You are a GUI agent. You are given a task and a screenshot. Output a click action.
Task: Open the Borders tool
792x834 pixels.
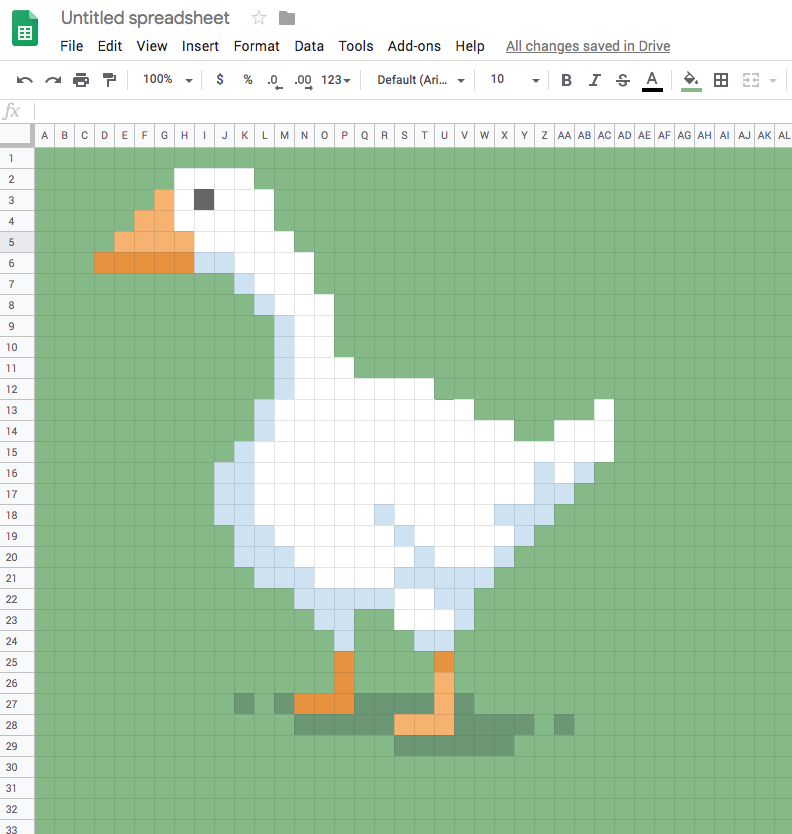point(721,80)
